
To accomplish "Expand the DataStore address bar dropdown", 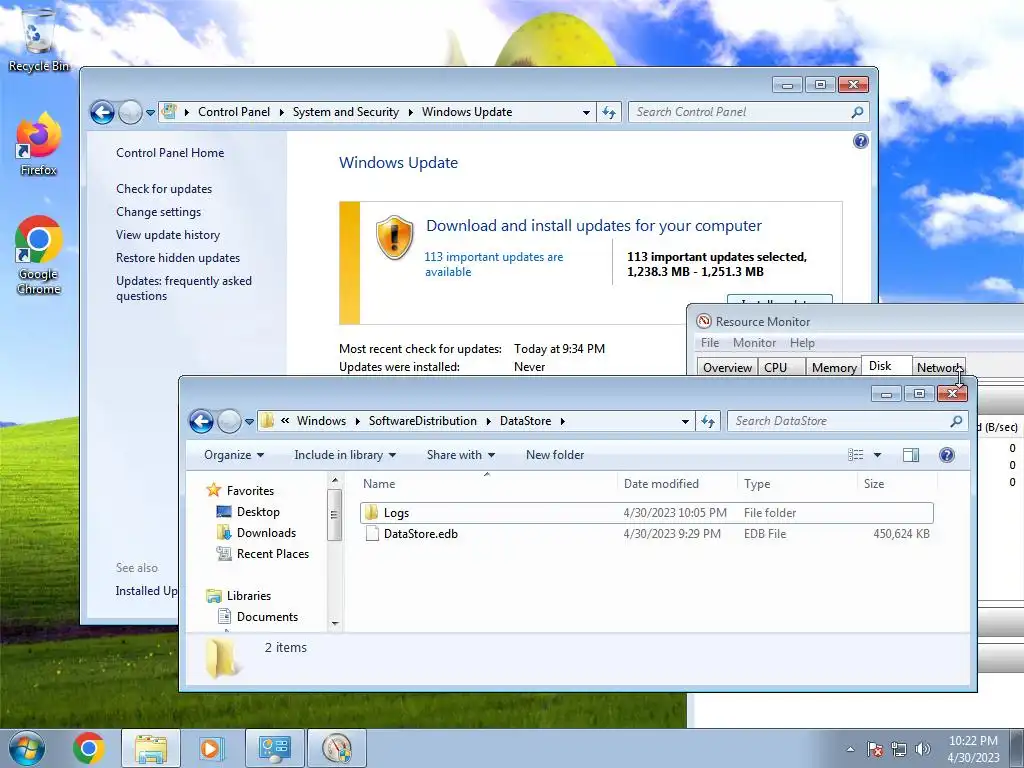I will tap(685, 421).
